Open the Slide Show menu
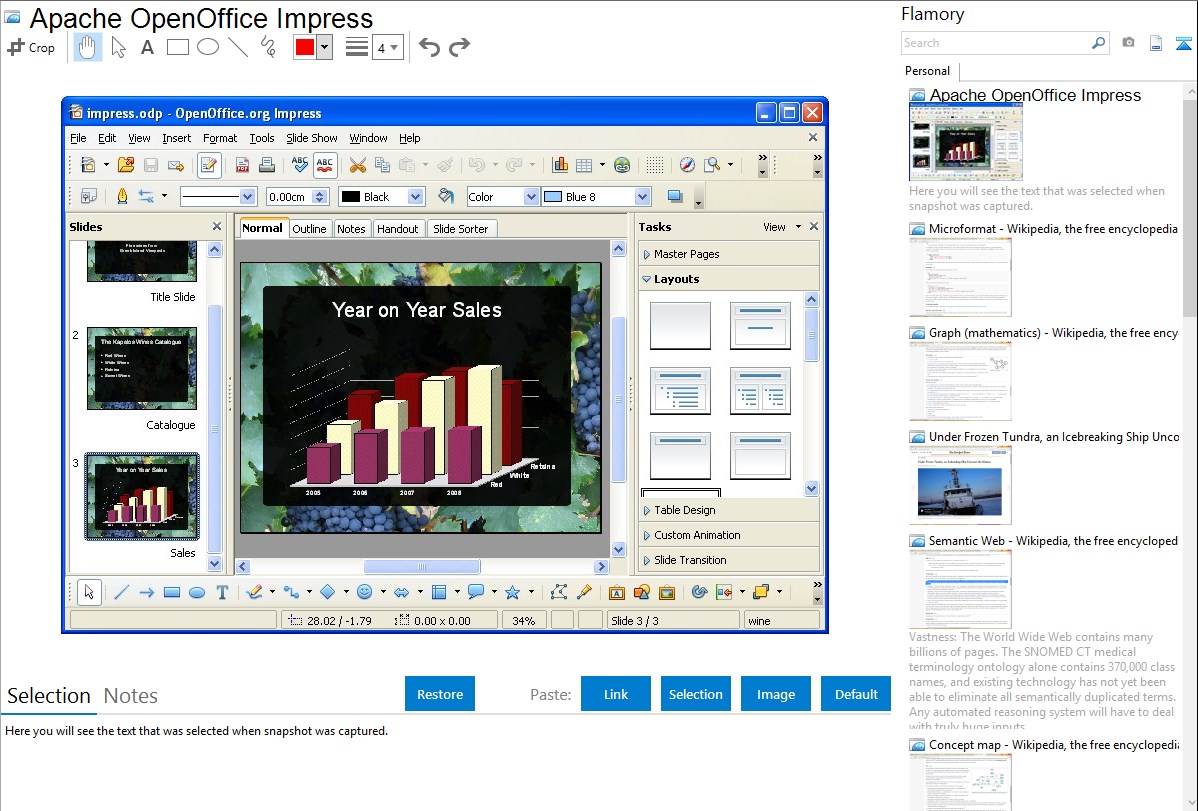This screenshot has width=1198, height=811. [312, 138]
